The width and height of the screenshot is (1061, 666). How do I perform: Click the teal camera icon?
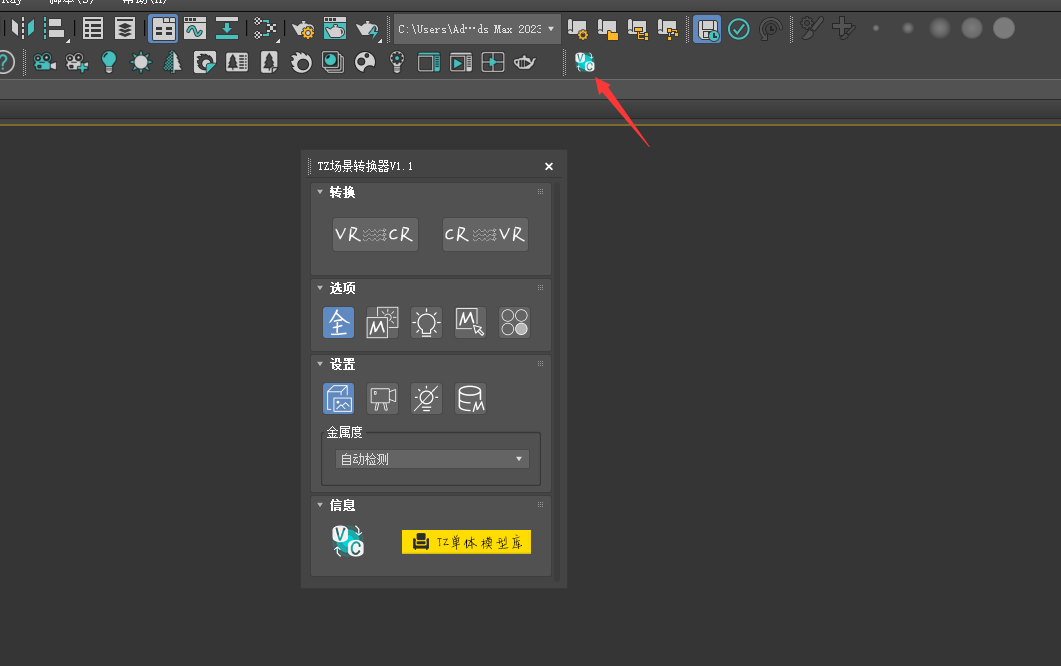45,62
